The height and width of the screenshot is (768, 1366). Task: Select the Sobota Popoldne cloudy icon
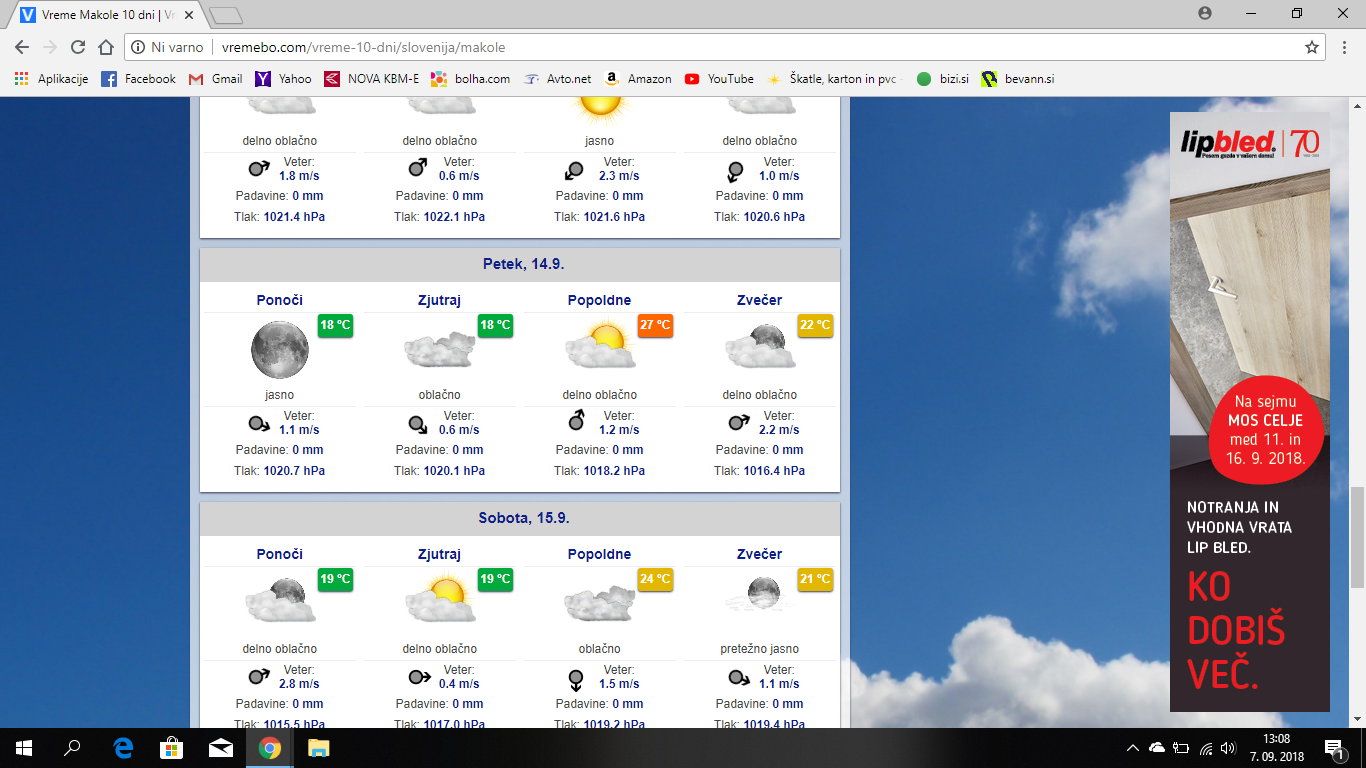pos(600,605)
